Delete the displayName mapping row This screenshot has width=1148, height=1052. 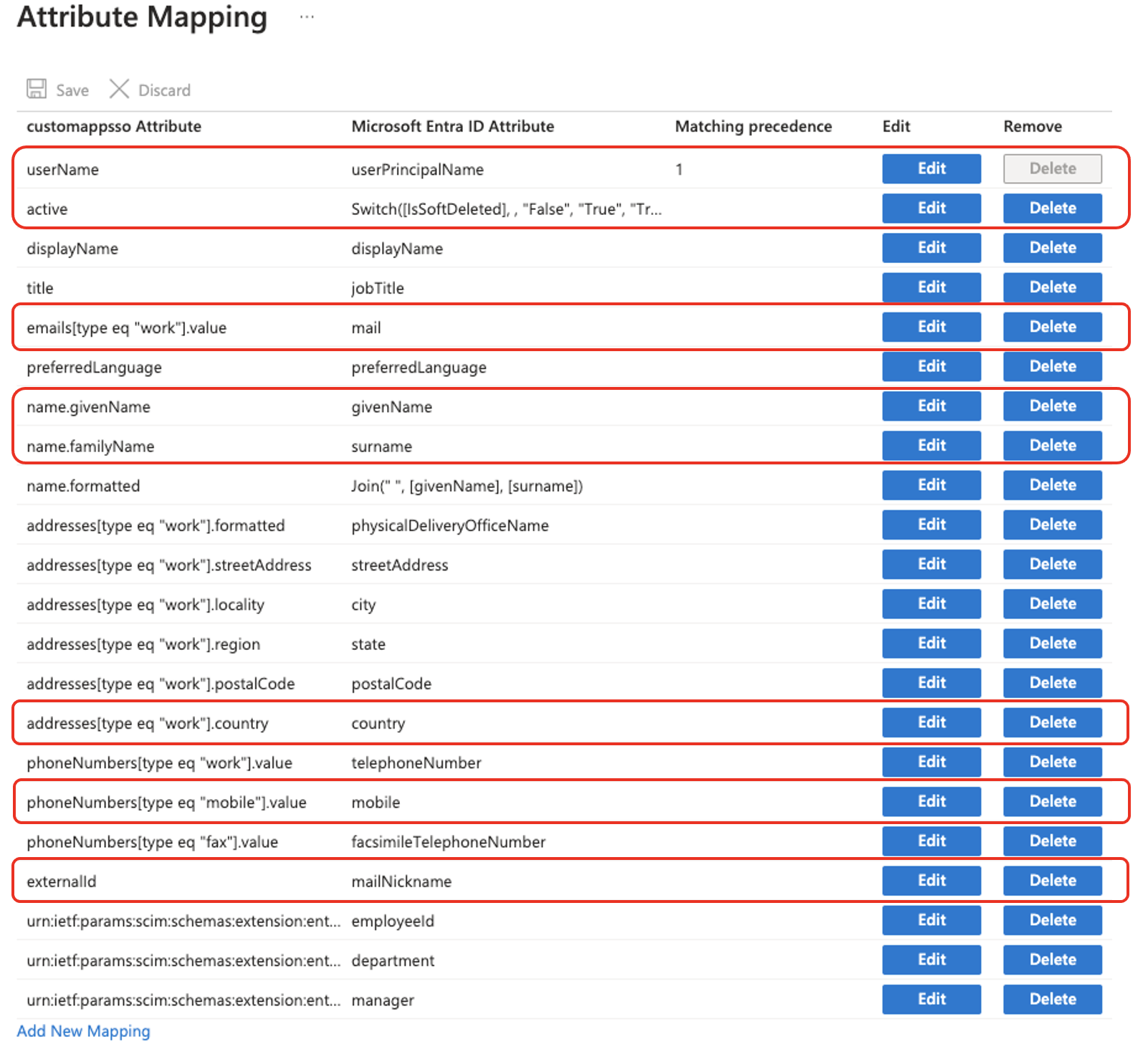click(1052, 247)
